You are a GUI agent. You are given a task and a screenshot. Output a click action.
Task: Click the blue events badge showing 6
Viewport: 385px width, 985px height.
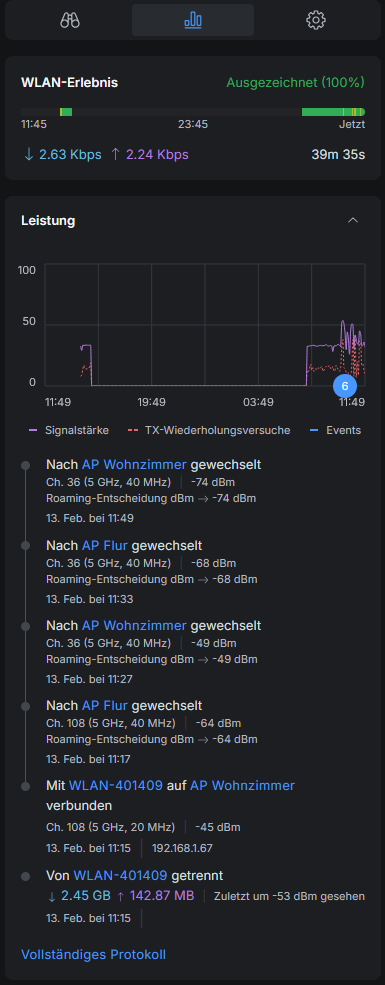click(x=345, y=386)
